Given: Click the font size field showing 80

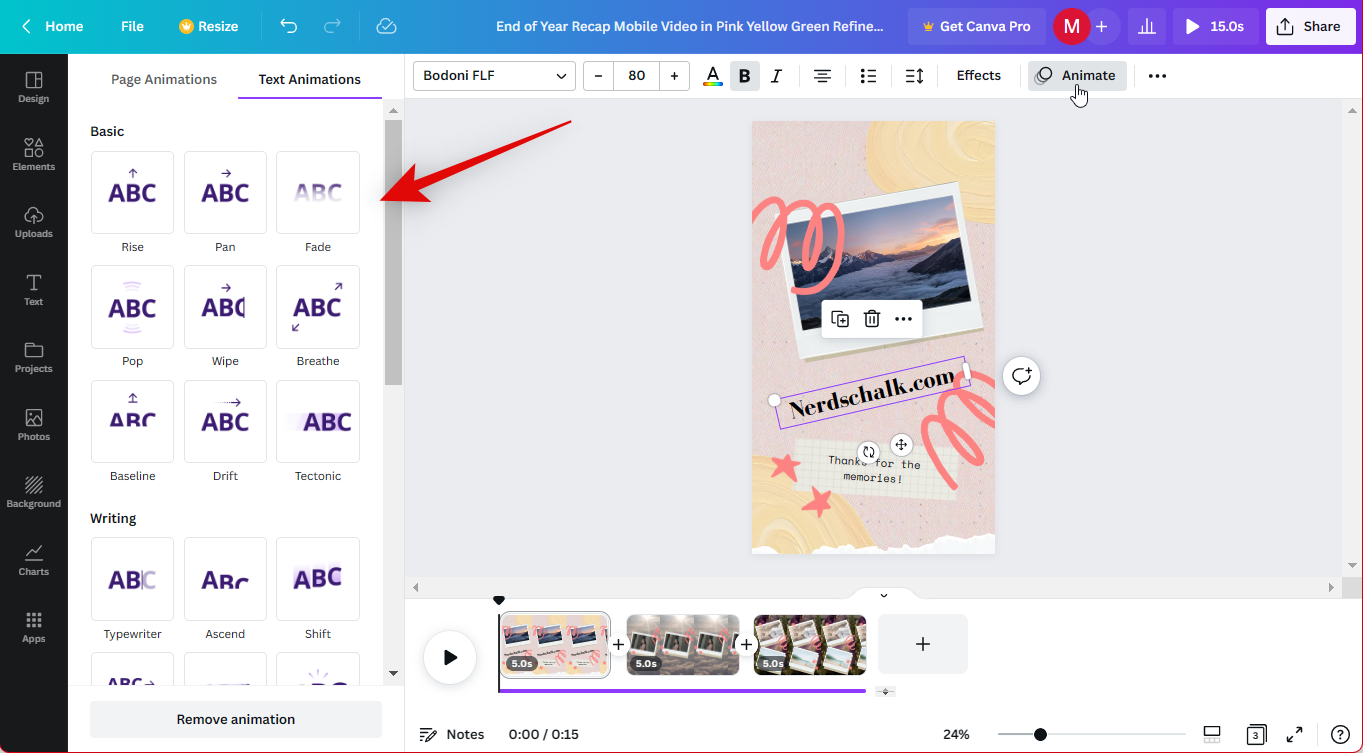Looking at the screenshot, I should coord(637,76).
